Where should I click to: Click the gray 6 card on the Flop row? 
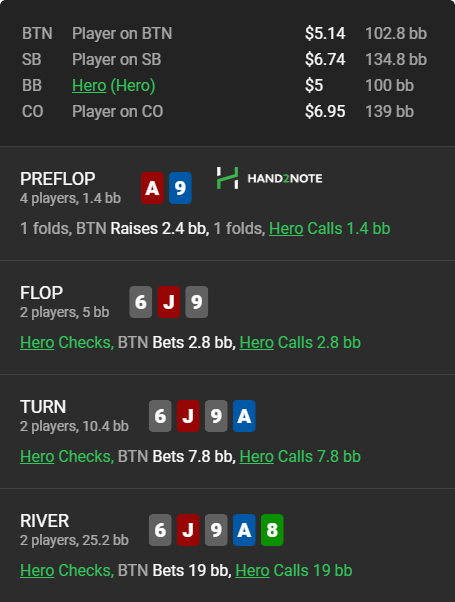[x=141, y=302]
